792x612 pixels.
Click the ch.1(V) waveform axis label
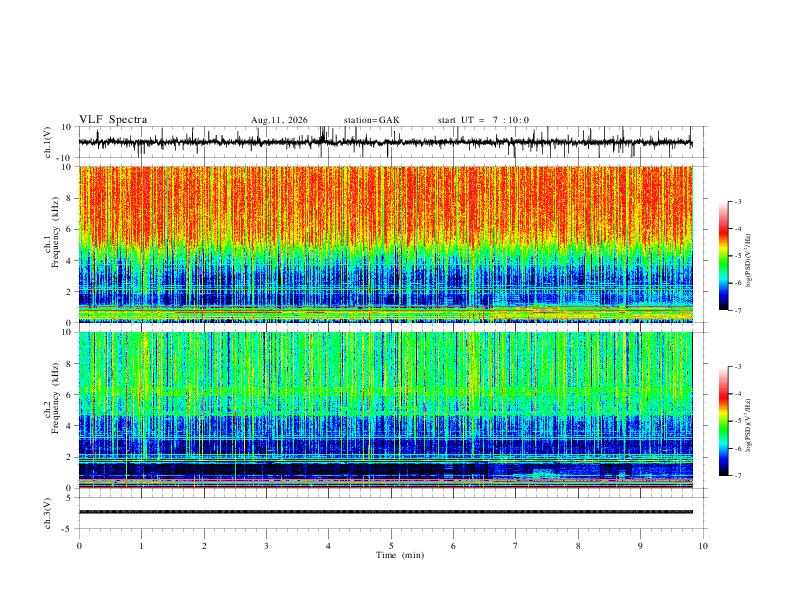pyautogui.click(x=48, y=142)
